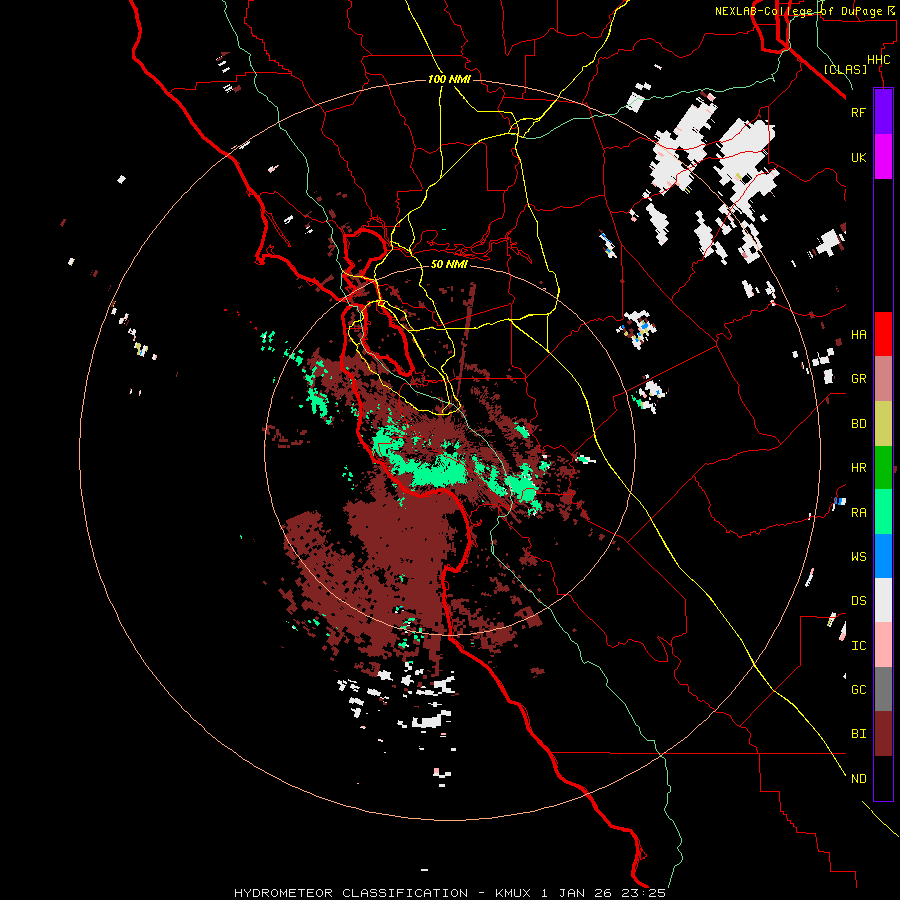Select the BI brown legend swatch
Viewport: 900px width, 900px height.
click(x=883, y=734)
